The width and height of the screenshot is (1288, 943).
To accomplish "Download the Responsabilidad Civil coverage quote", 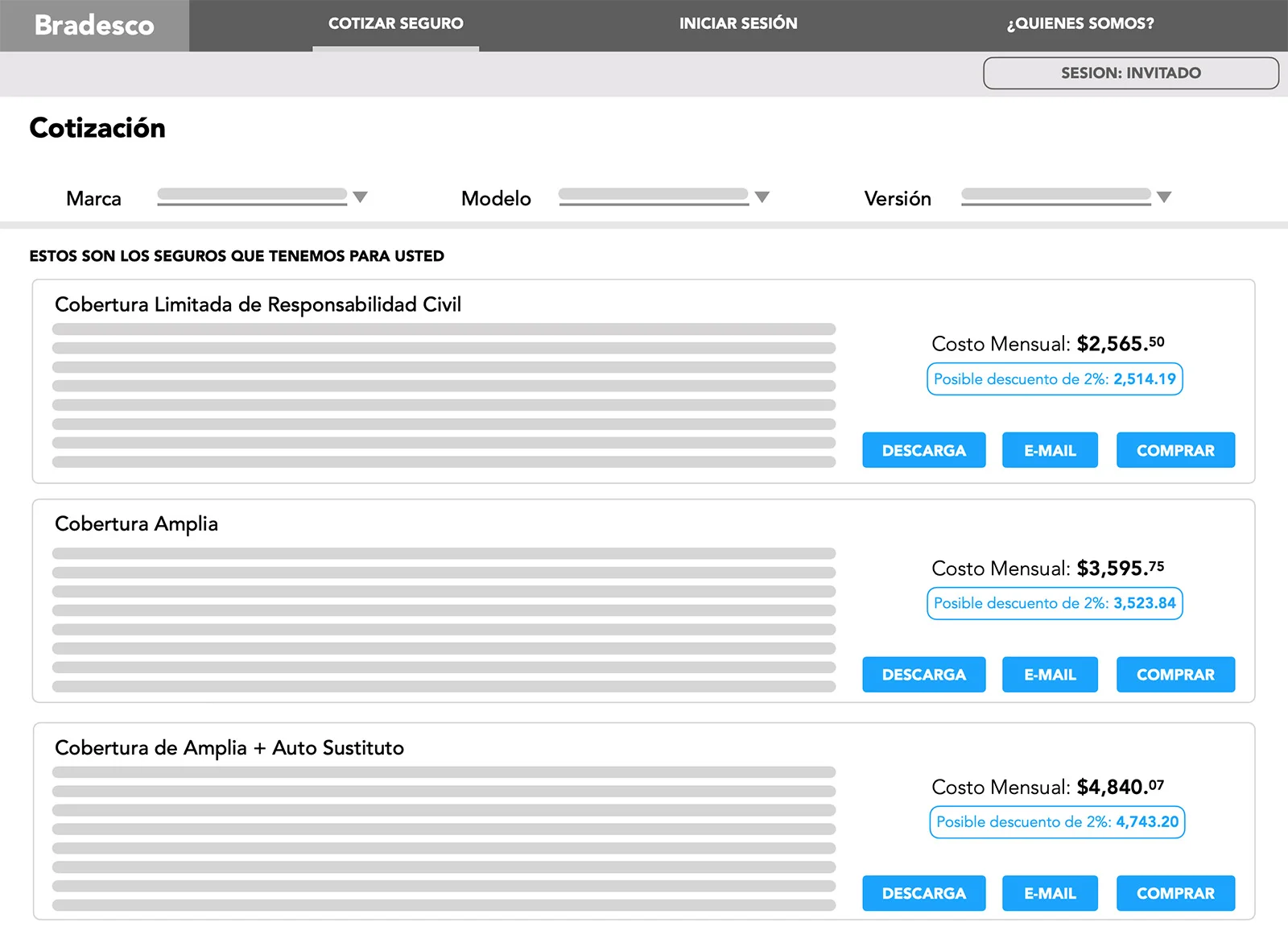I will (x=923, y=450).
